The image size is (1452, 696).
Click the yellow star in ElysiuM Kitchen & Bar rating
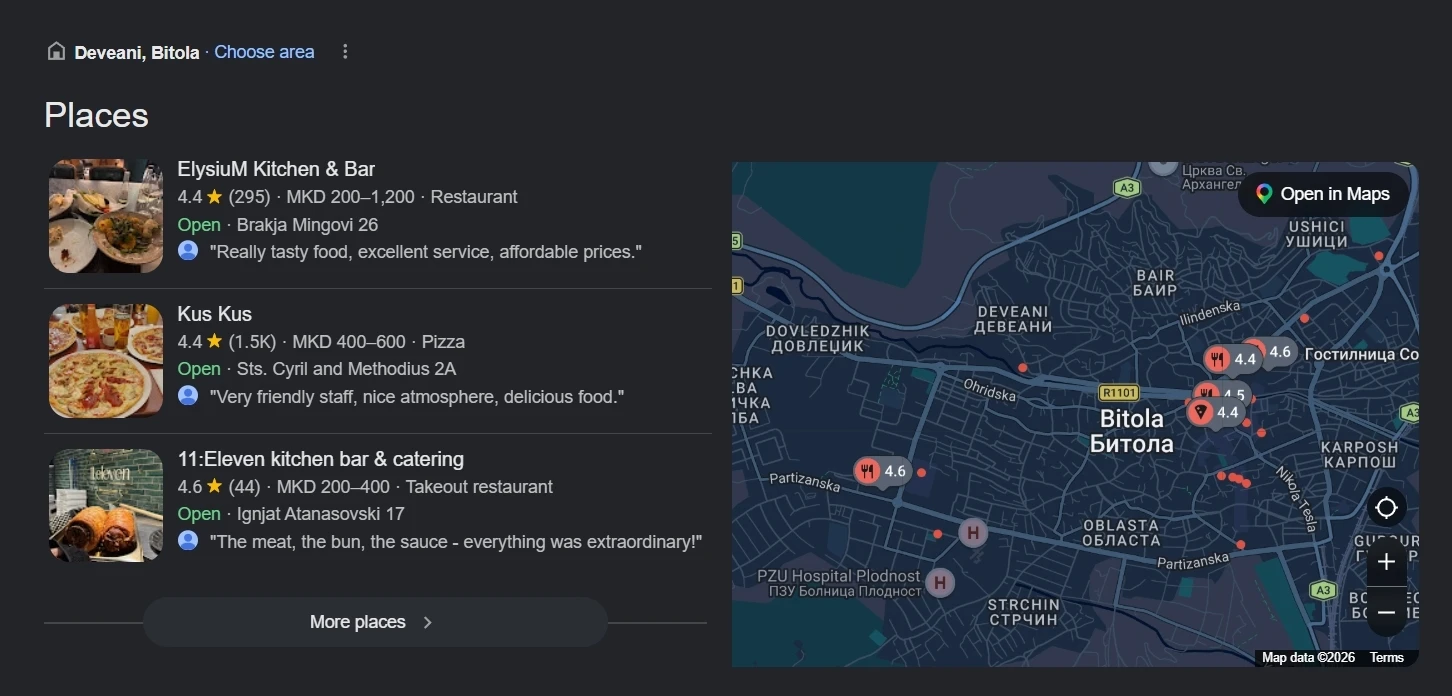[214, 197]
